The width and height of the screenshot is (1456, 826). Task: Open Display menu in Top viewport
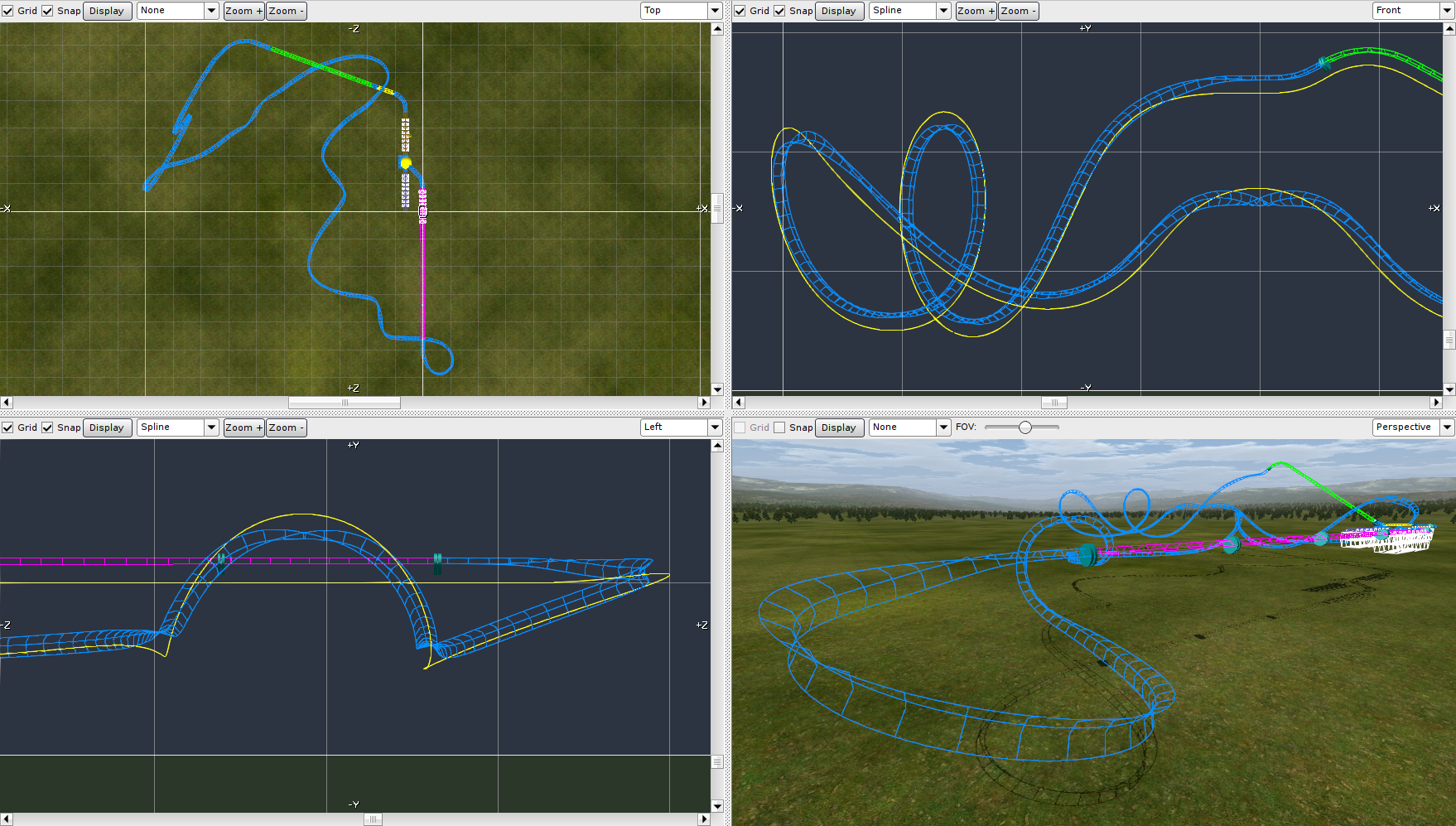(107, 11)
